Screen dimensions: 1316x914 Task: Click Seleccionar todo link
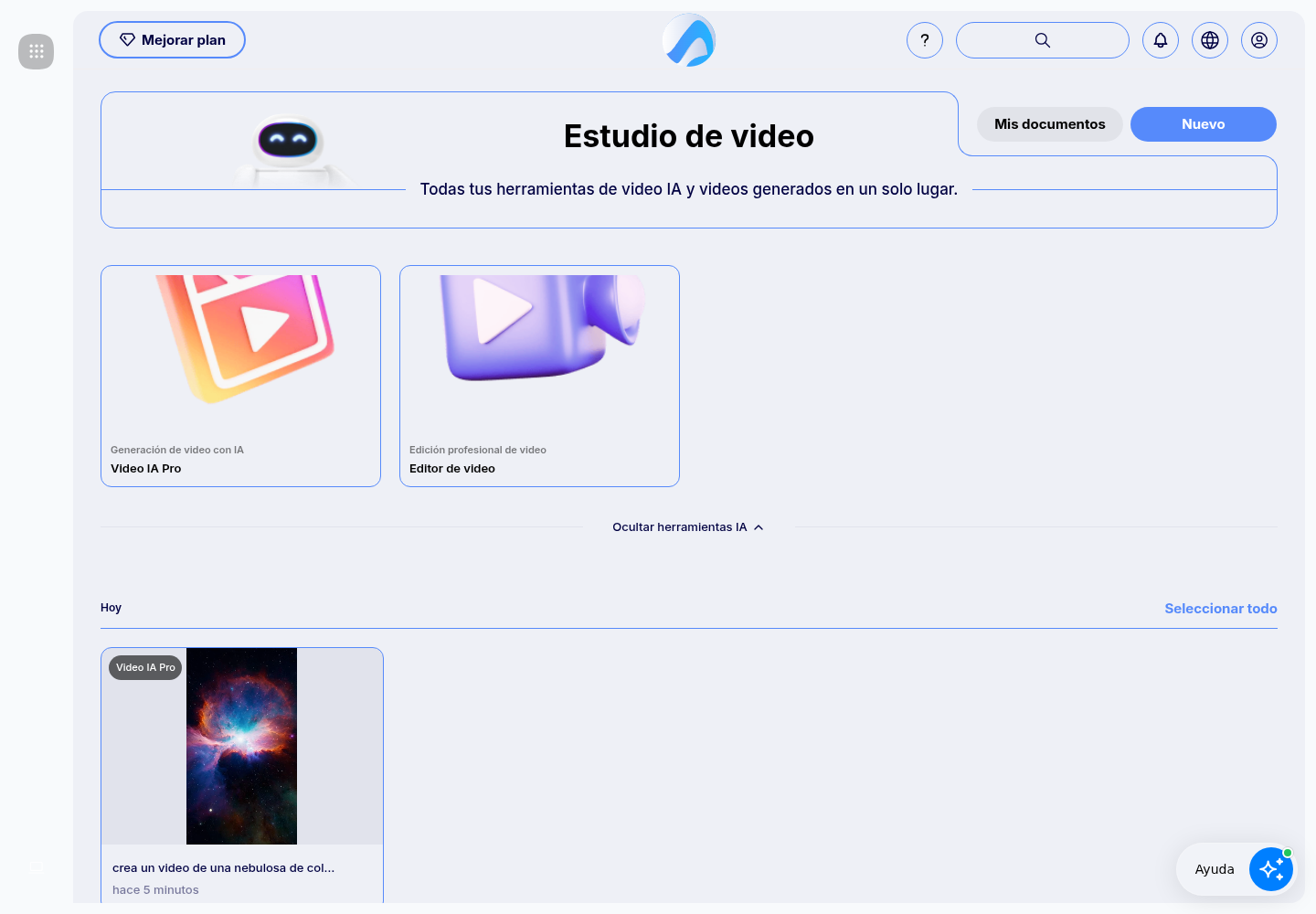[x=1221, y=609]
